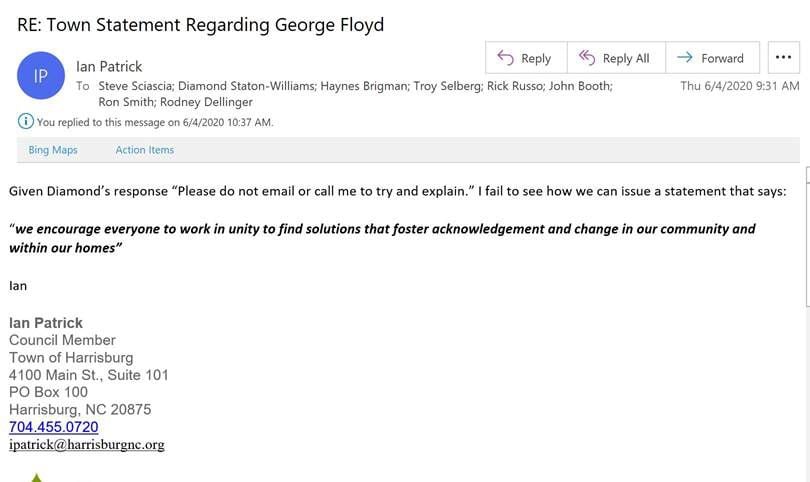Click the info icon beside replied notice

[x=25, y=121]
